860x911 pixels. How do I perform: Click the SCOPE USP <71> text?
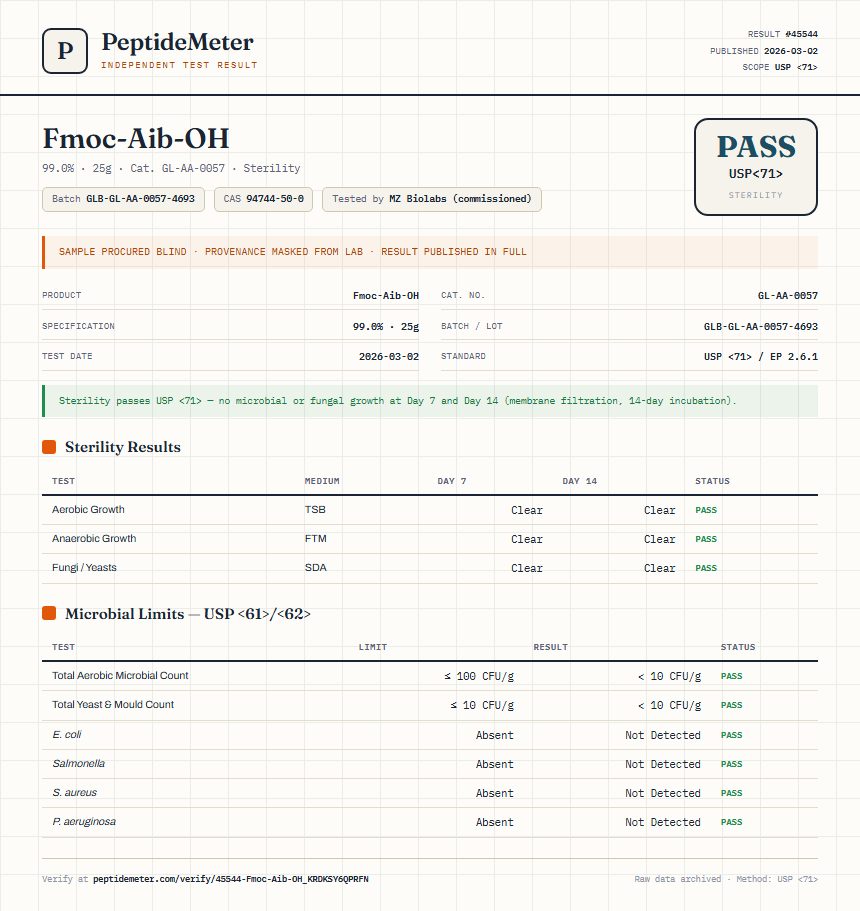(780, 67)
